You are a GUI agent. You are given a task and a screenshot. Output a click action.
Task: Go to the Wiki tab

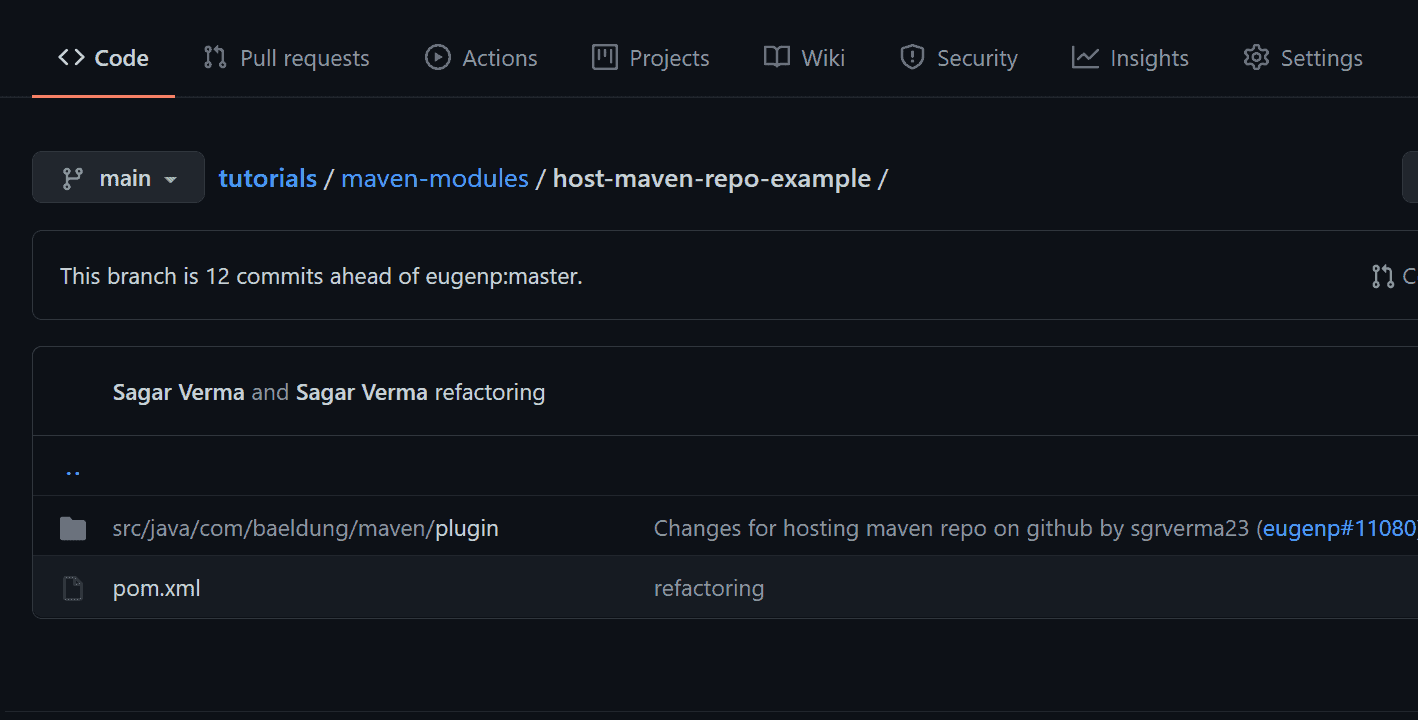click(804, 58)
